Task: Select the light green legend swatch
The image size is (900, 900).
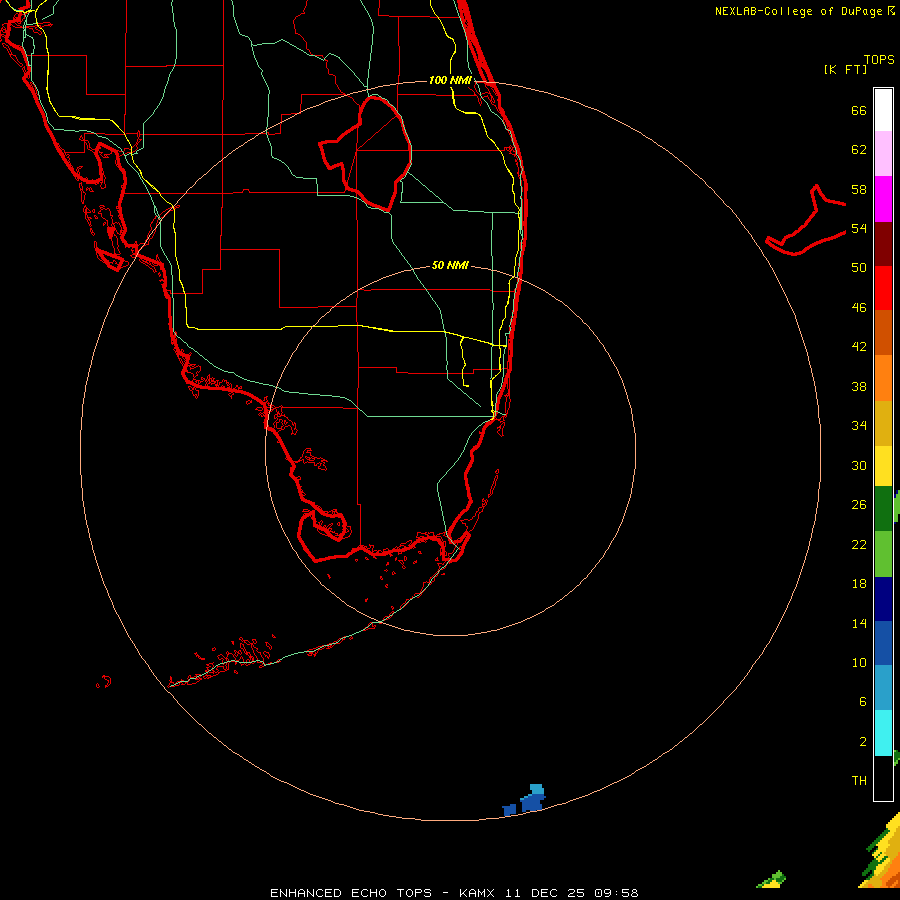Action: [883, 554]
